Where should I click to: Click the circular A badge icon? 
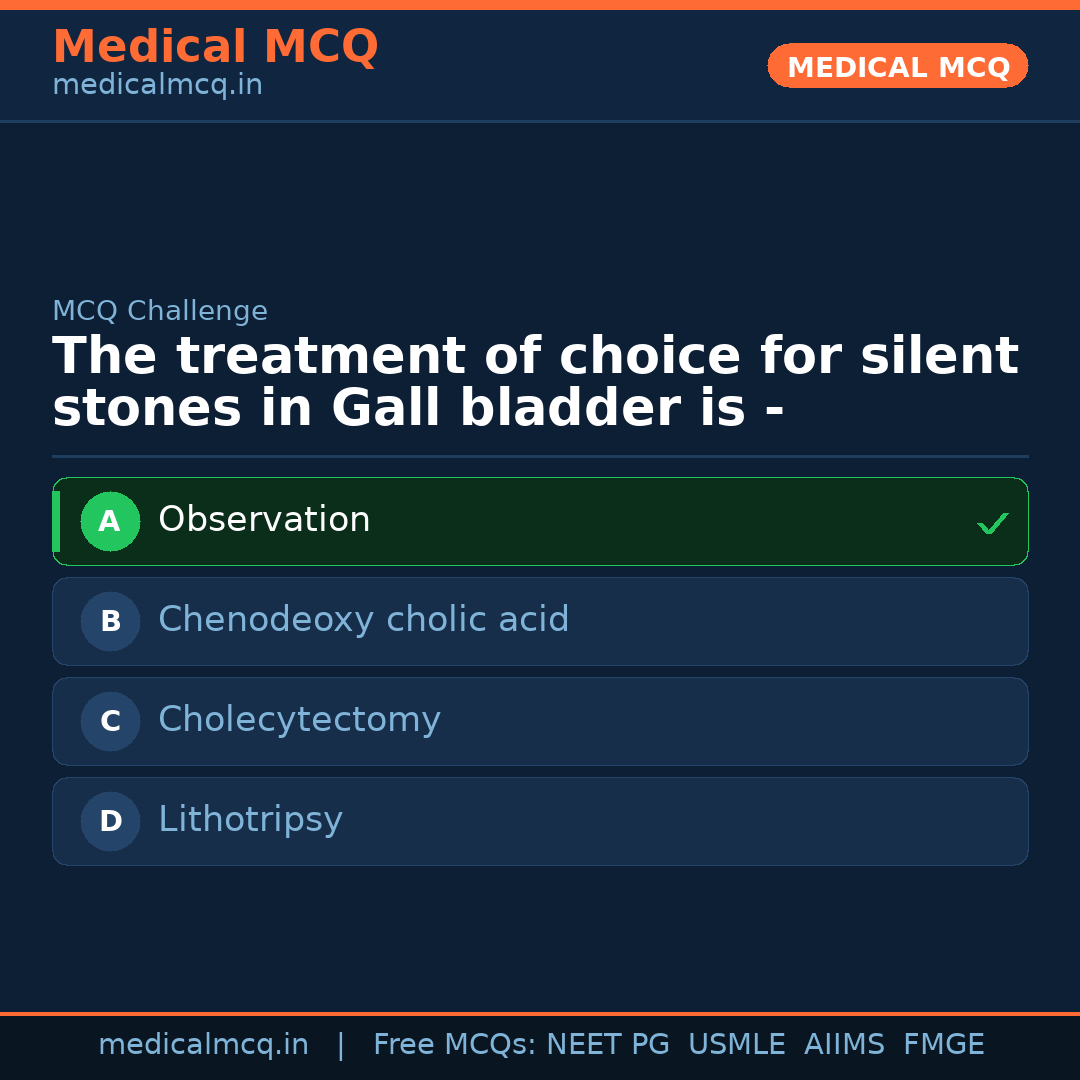110,521
